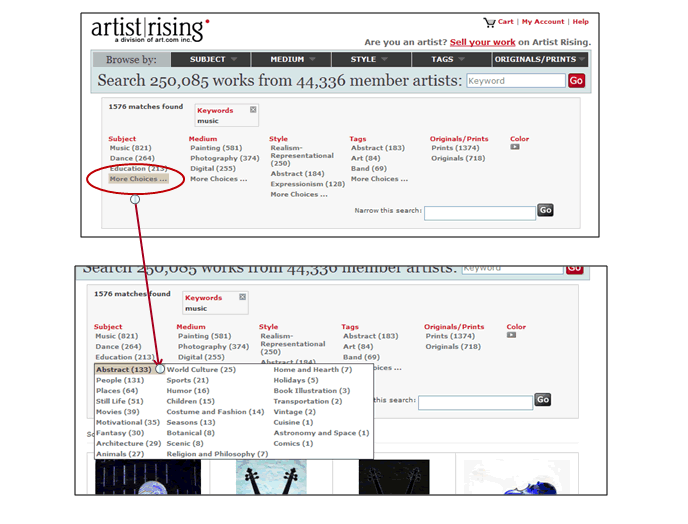
Task: Pick Astronomy and Space (1) subject
Action: tap(321, 433)
